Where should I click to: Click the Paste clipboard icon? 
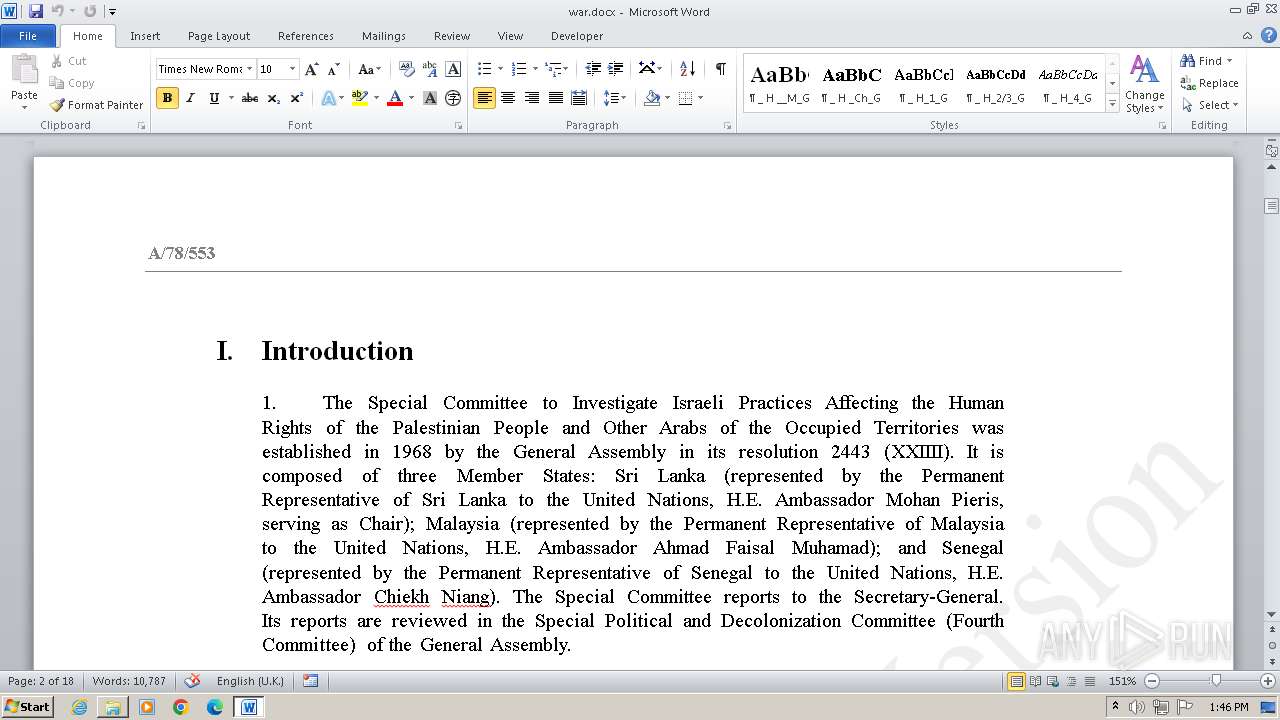[x=24, y=71]
